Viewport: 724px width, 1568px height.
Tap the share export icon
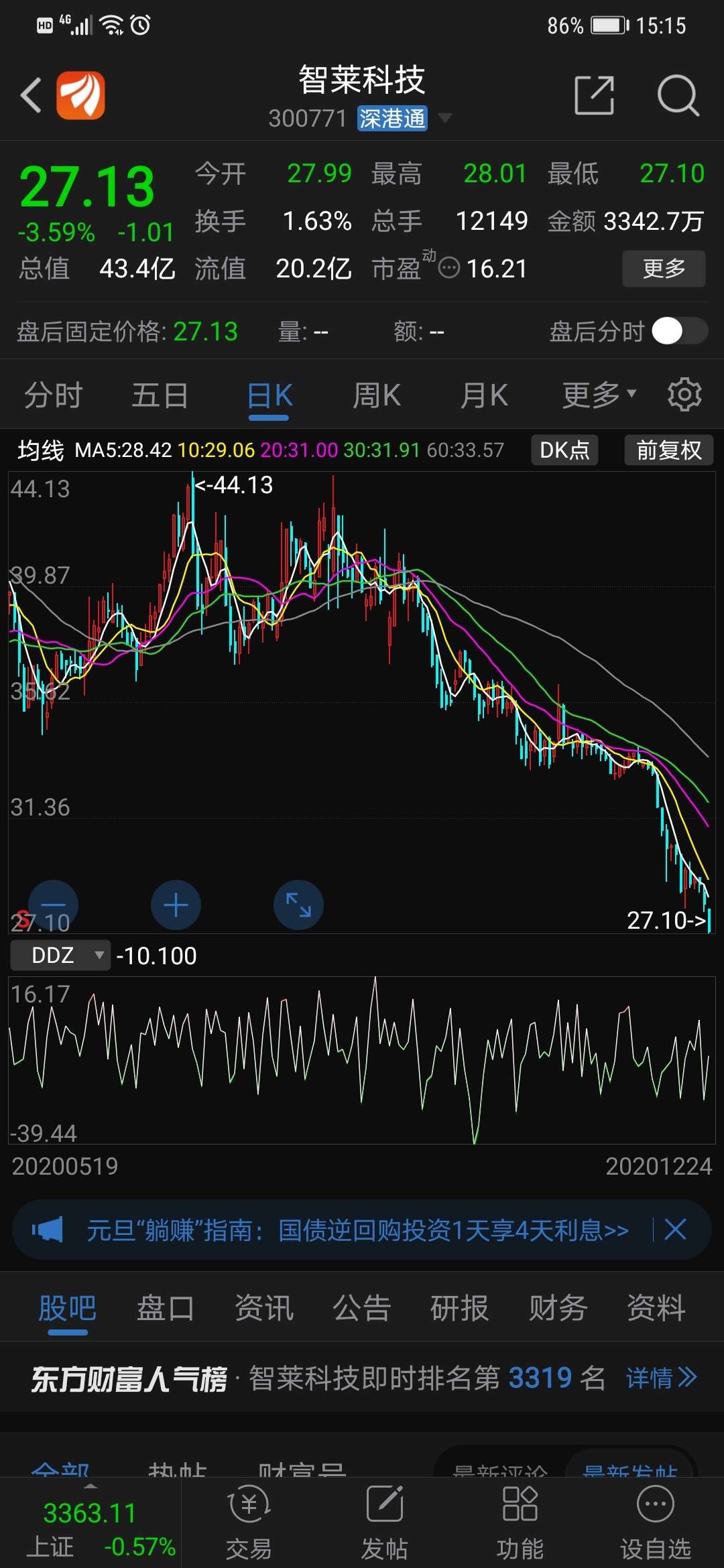[595, 95]
